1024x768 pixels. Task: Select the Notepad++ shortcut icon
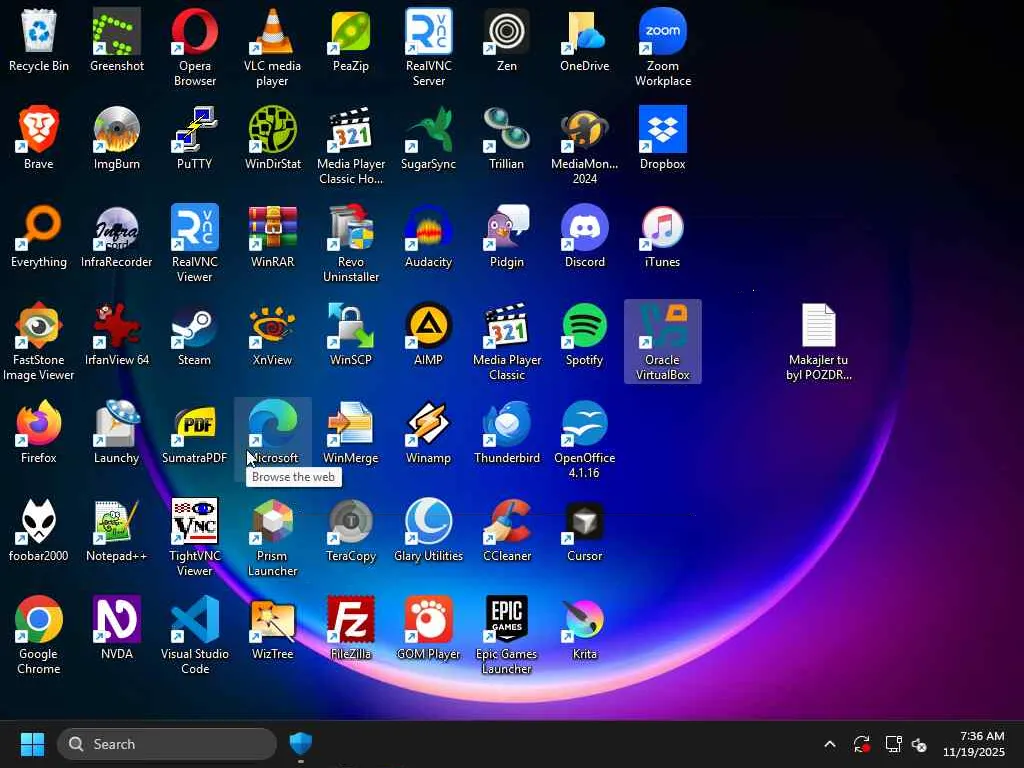116,524
